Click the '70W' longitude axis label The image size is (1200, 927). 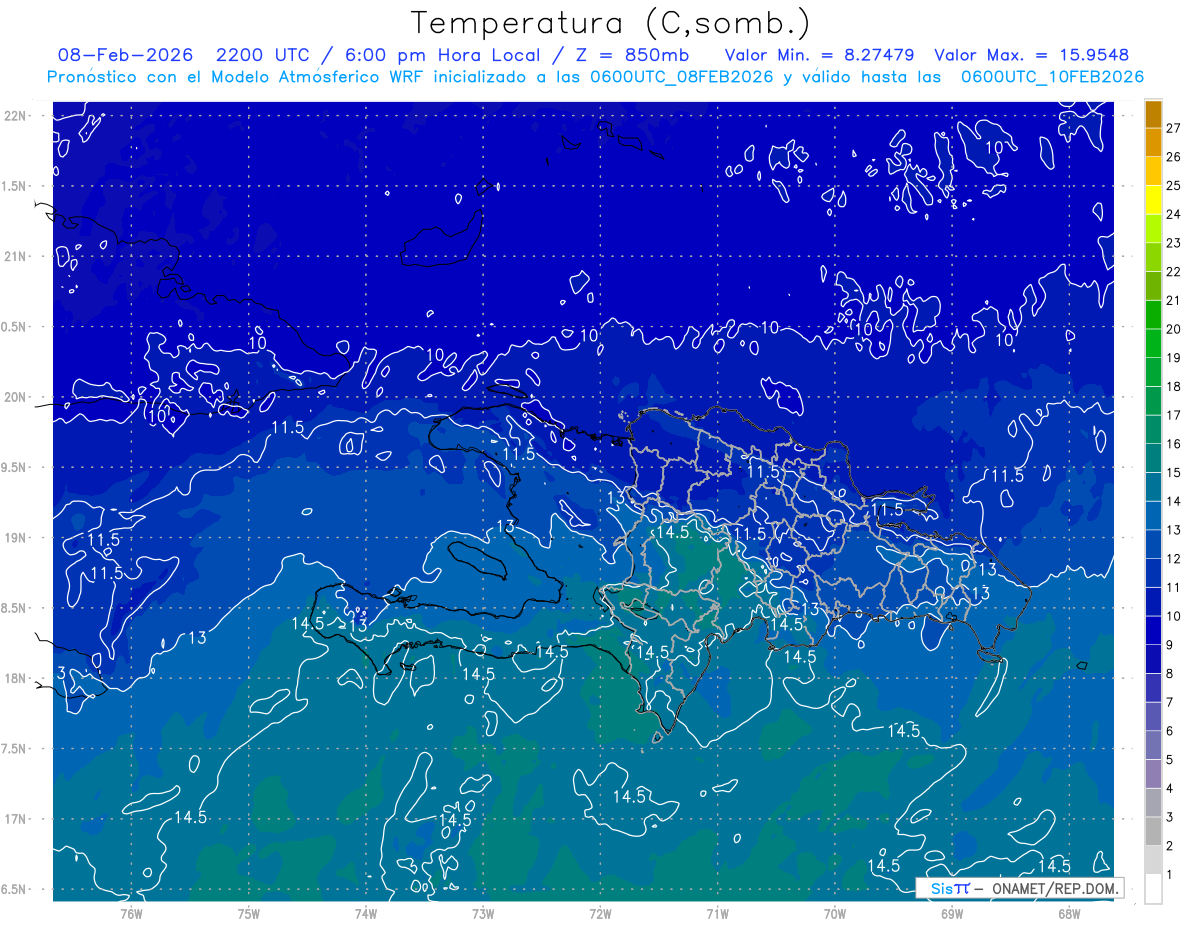pos(835,914)
